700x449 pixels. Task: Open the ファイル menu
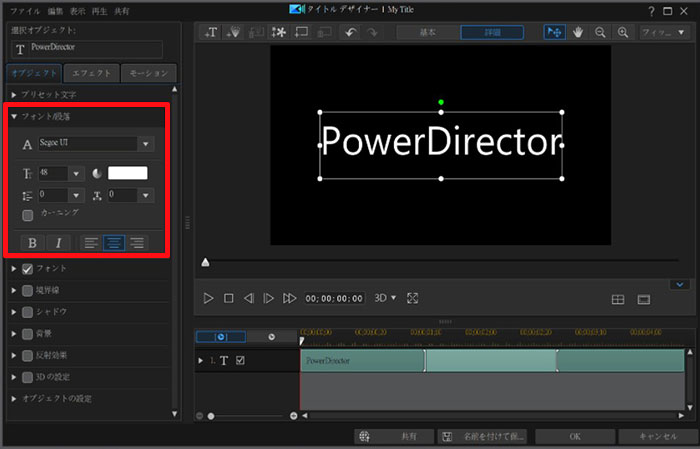[x=25, y=12]
